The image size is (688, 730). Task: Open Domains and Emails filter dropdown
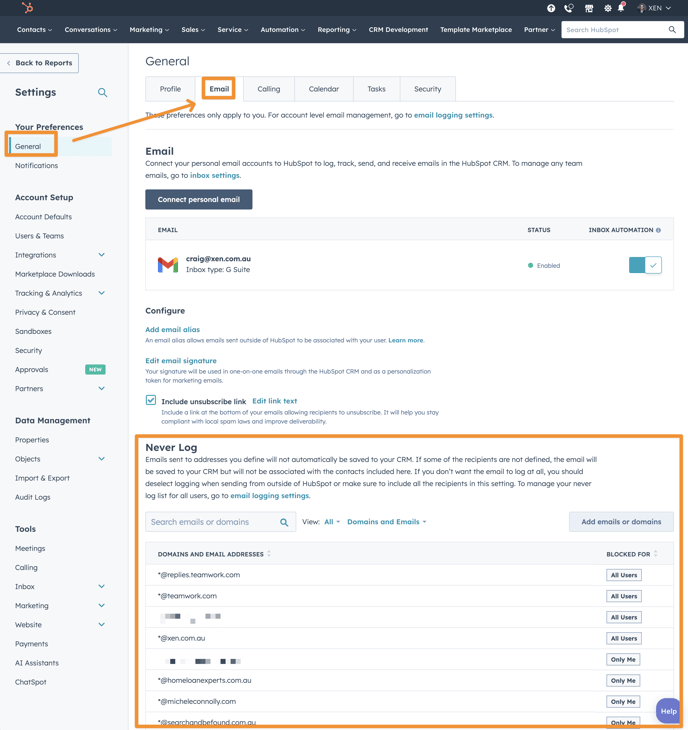tap(386, 522)
